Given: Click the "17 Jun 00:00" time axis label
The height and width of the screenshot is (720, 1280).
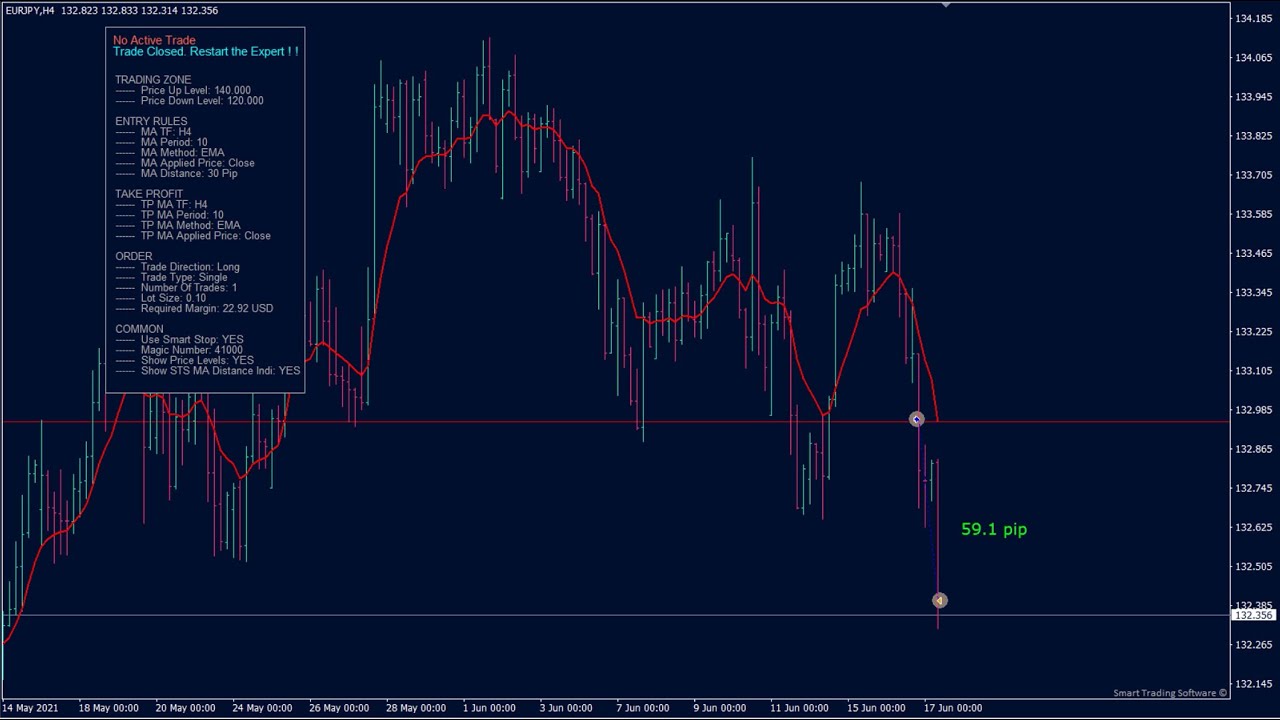Looking at the screenshot, I should [x=953, y=708].
